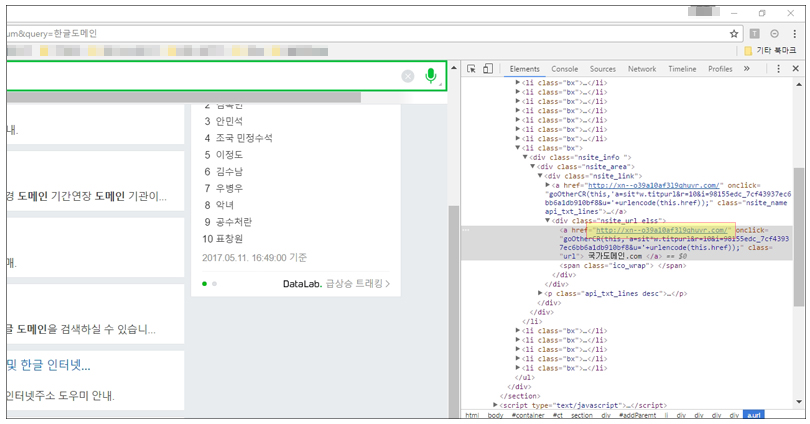810x424 pixels.
Task: Click the DevTools vertical scrollbar thumb
Action: [799, 235]
